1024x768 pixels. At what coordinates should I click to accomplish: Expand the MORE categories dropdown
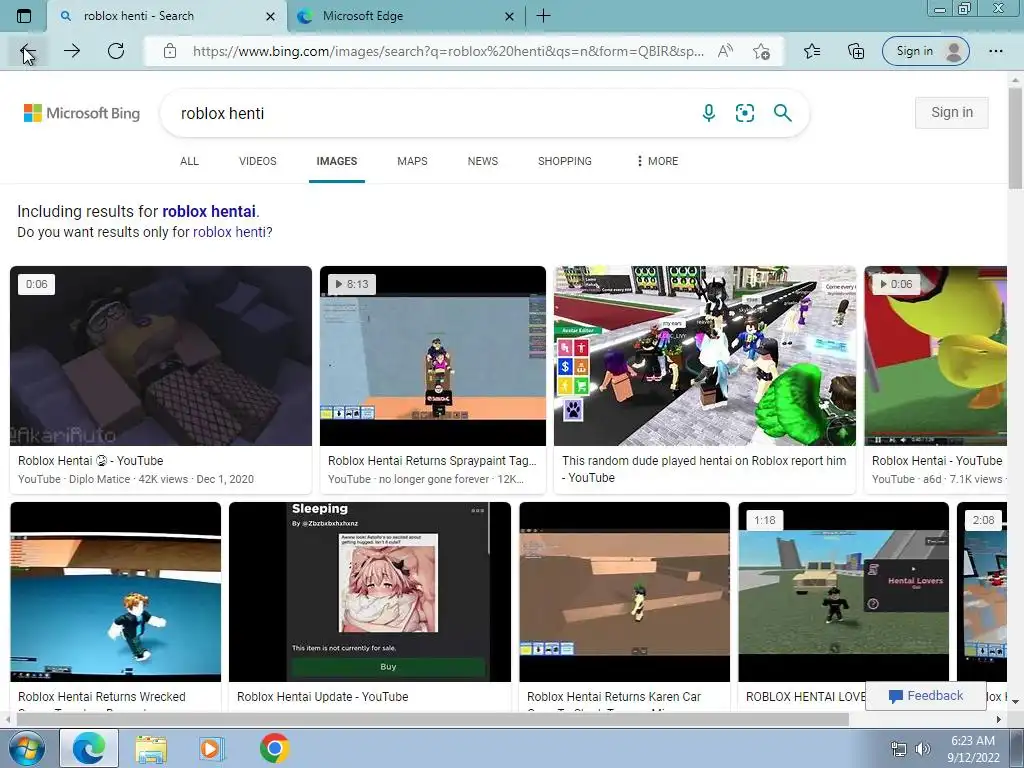point(658,161)
